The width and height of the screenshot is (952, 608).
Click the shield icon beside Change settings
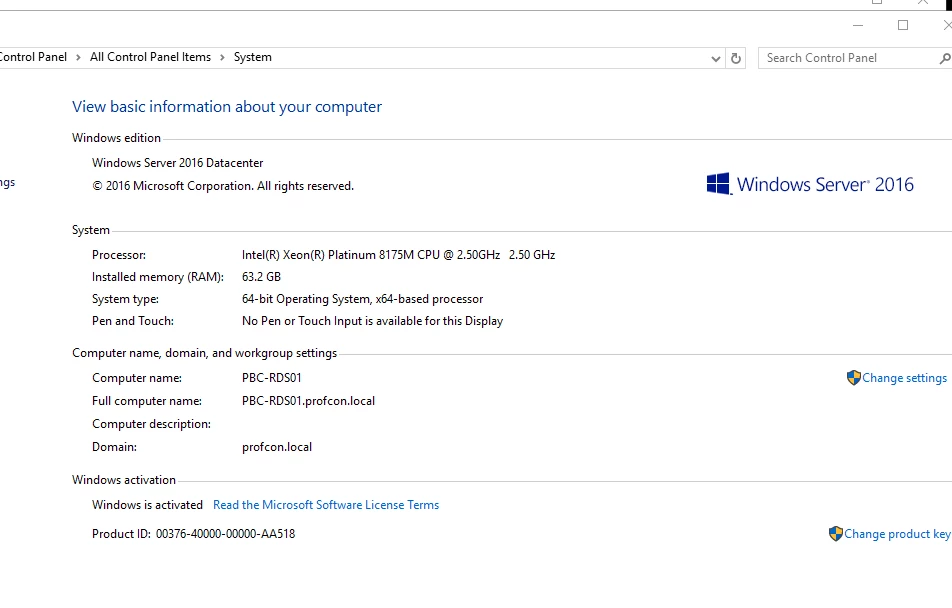[854, 378]
